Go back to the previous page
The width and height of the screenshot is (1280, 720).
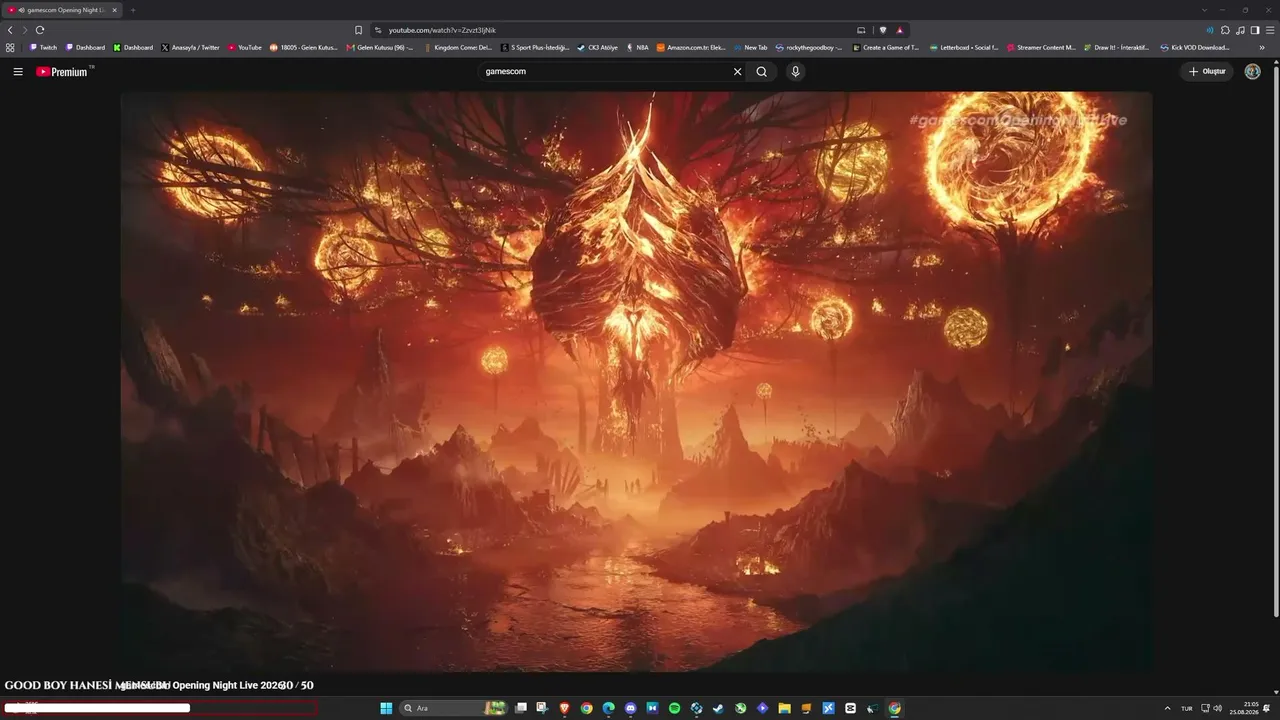(x=10, y=30)
